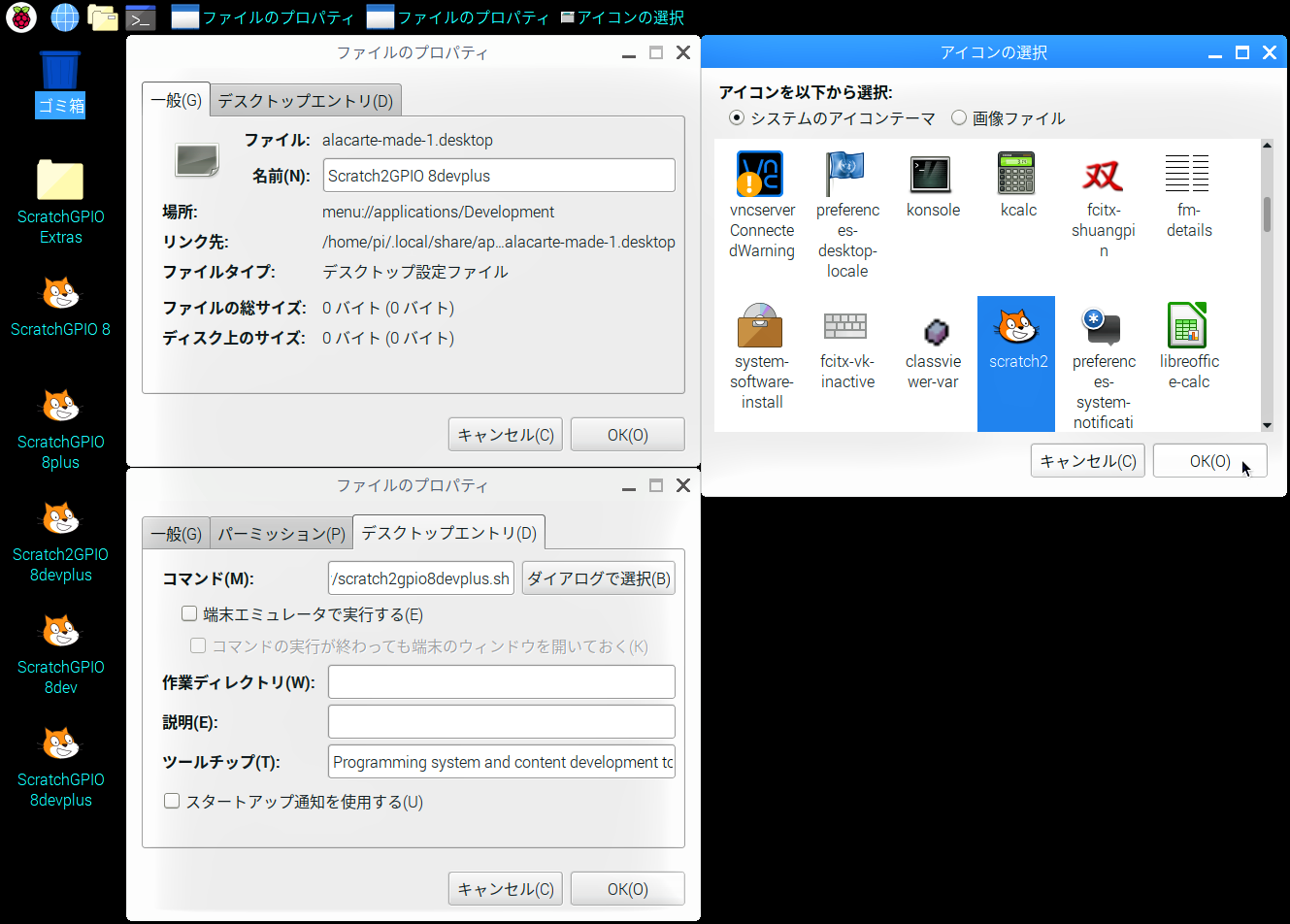Click OK in the lower properties dialog
This screenshot has height=924, width=1290.
(x=627, y=889)
